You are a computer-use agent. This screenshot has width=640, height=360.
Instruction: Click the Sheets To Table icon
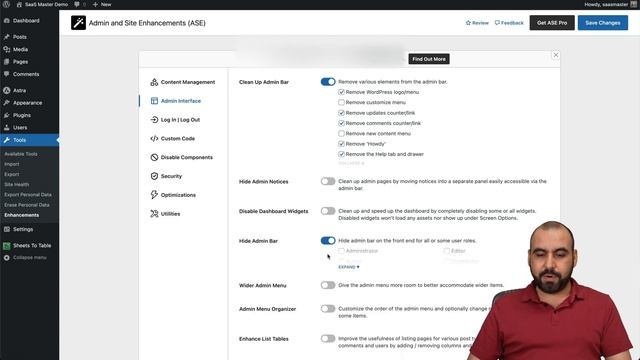pyautogui.click(x=7, y=246)
